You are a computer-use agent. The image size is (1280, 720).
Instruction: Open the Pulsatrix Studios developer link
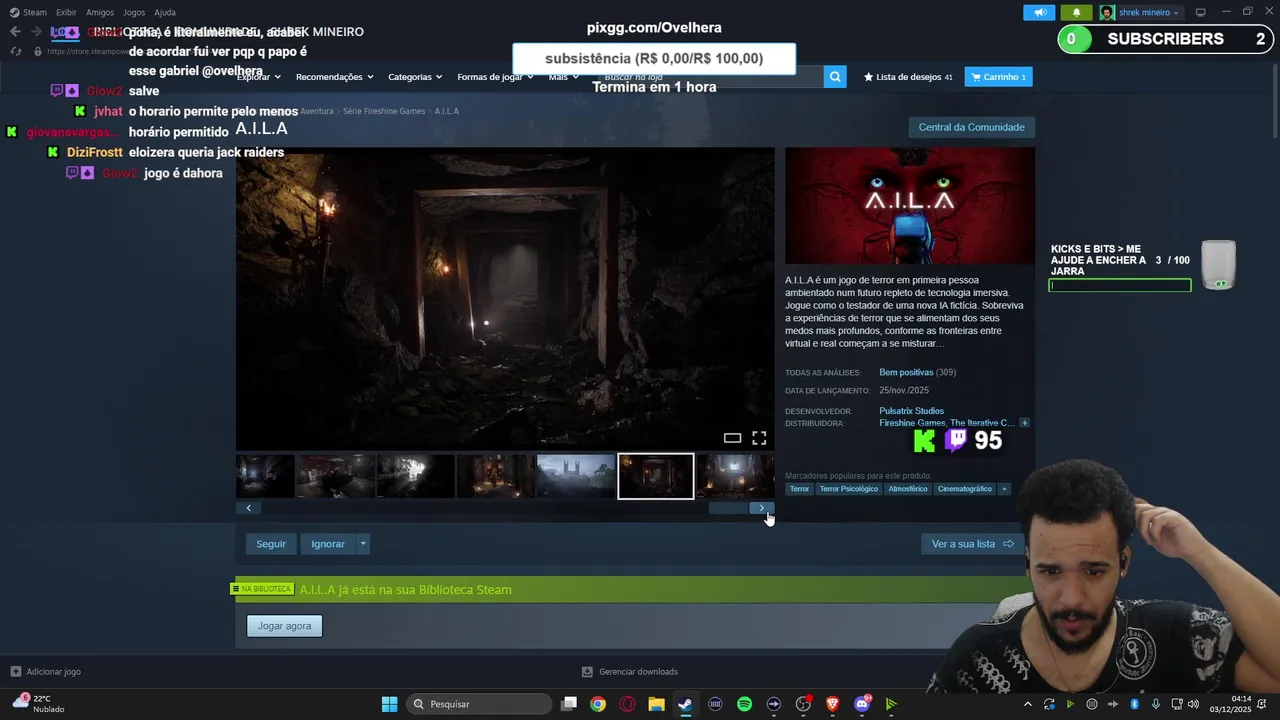pos(911,411)
